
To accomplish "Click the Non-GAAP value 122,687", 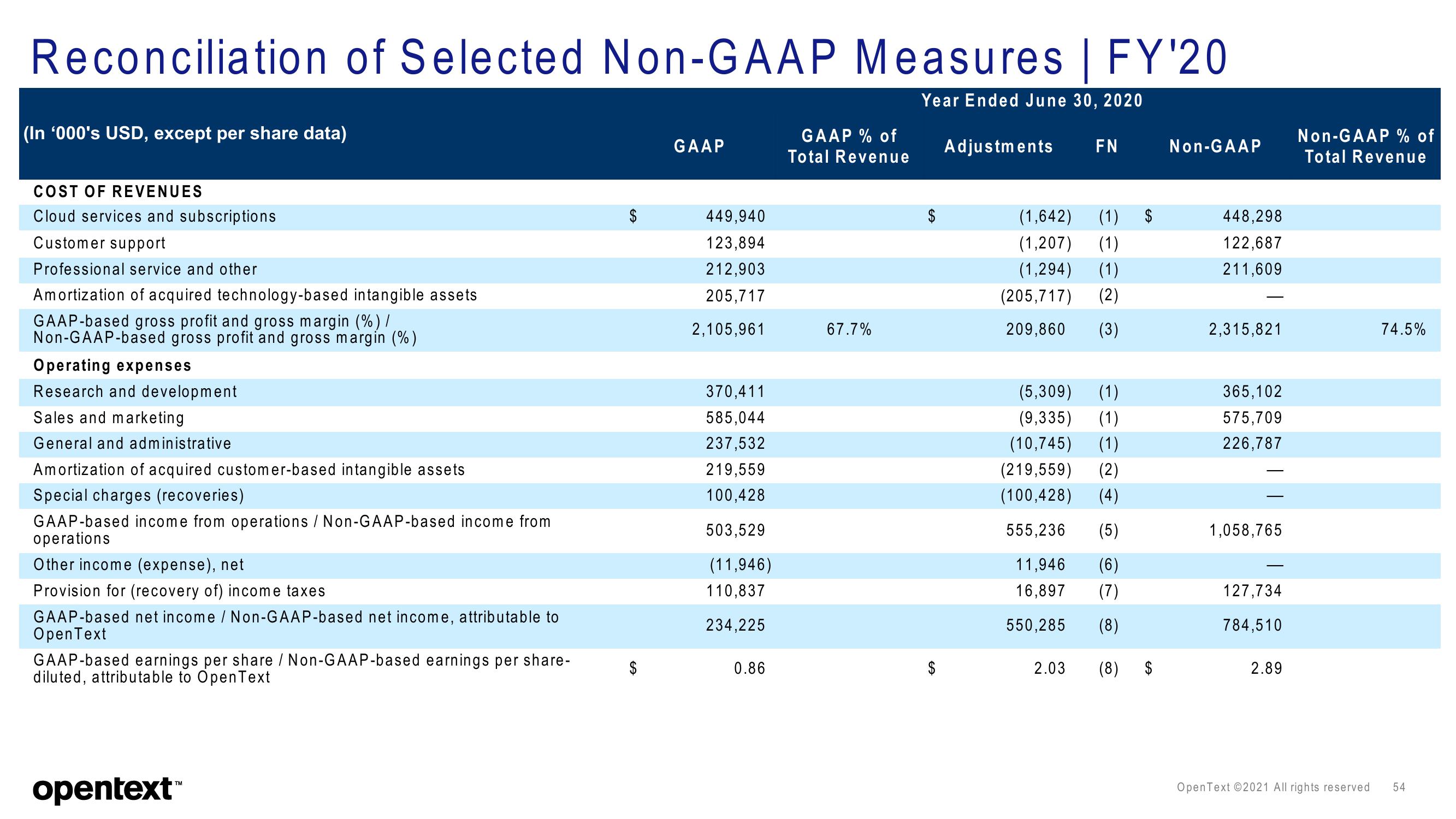I will (x=1252, y=243).
